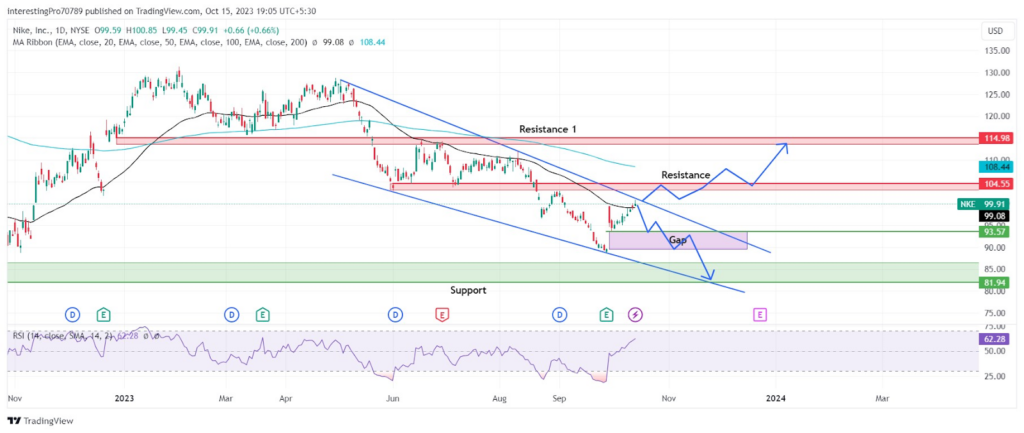
Task: Click the leftmost dividend D marker
Action: coord(72,315)
